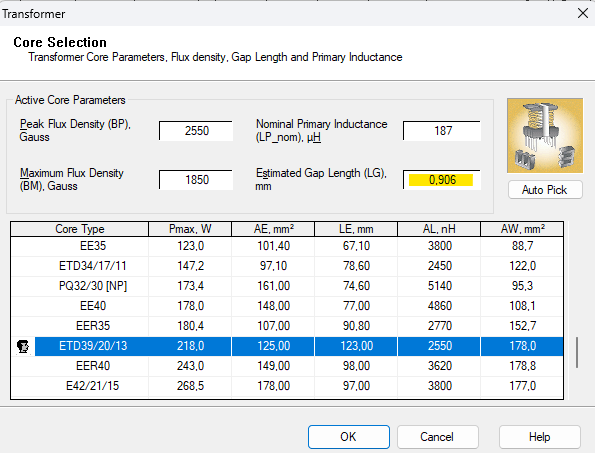595x453 pixels.
Task: Click AE value 97,10
Action: (x=274, y=266)
